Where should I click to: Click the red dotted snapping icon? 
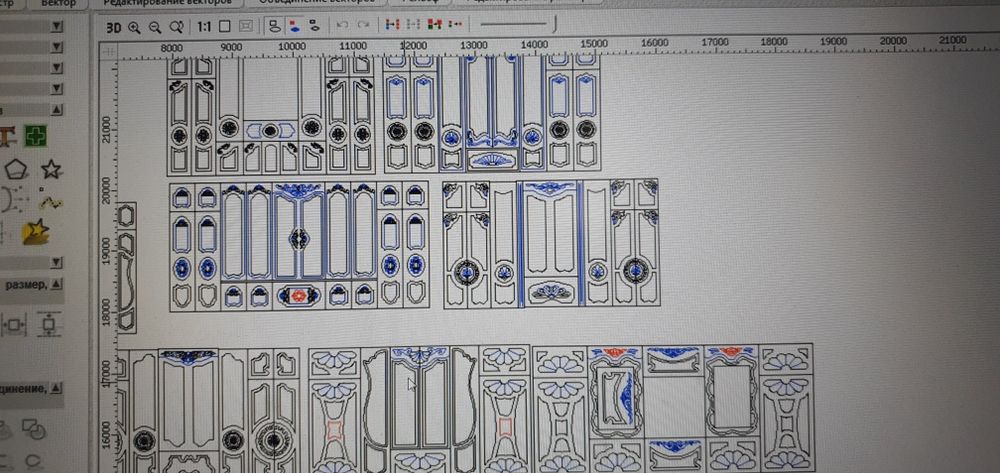point(455,25)
